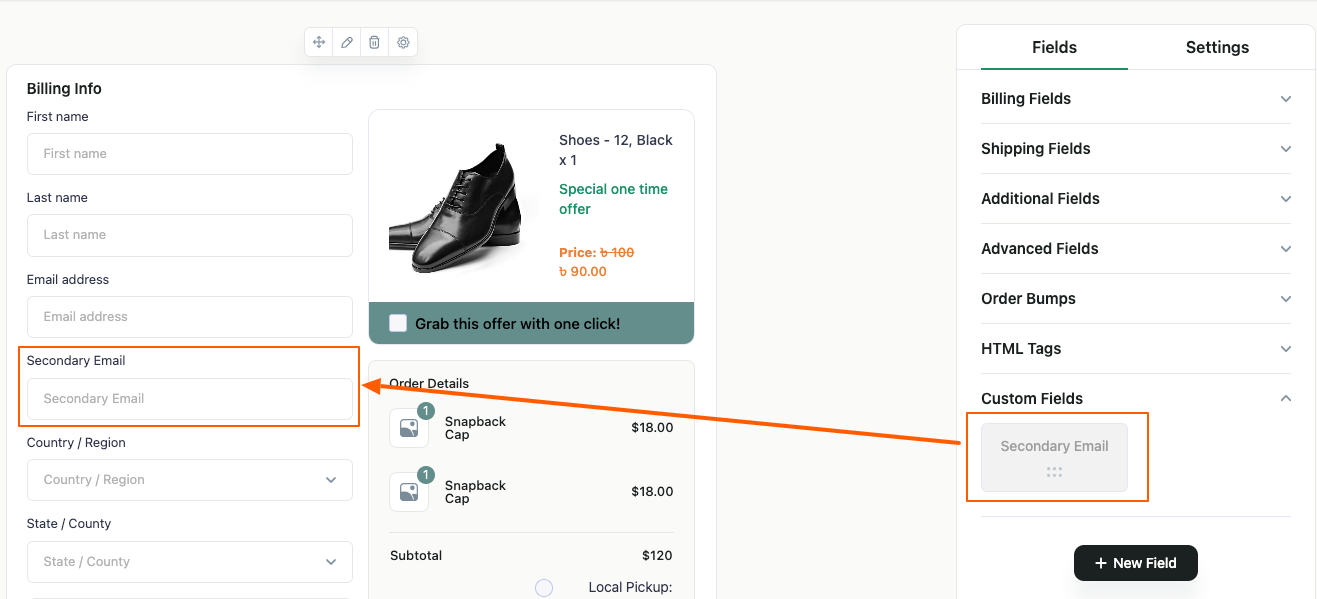Expand the HTML Tags section

pos(1135,349)
